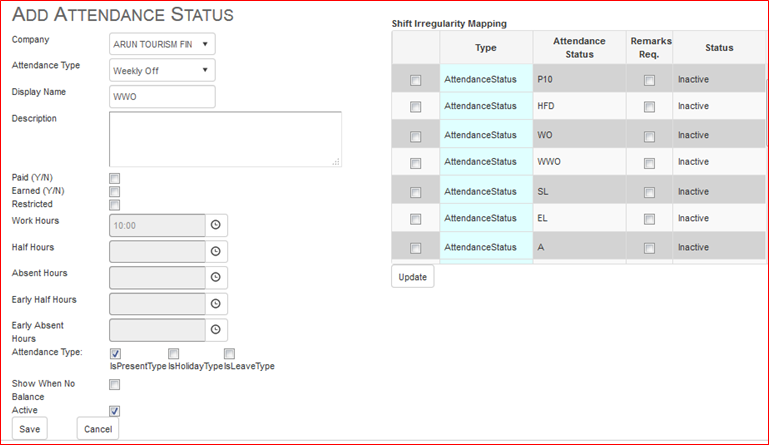This screenshot has height=445, width=769.
Task: Open the Early Absent Hours clock picker
Action: point(216,330)
